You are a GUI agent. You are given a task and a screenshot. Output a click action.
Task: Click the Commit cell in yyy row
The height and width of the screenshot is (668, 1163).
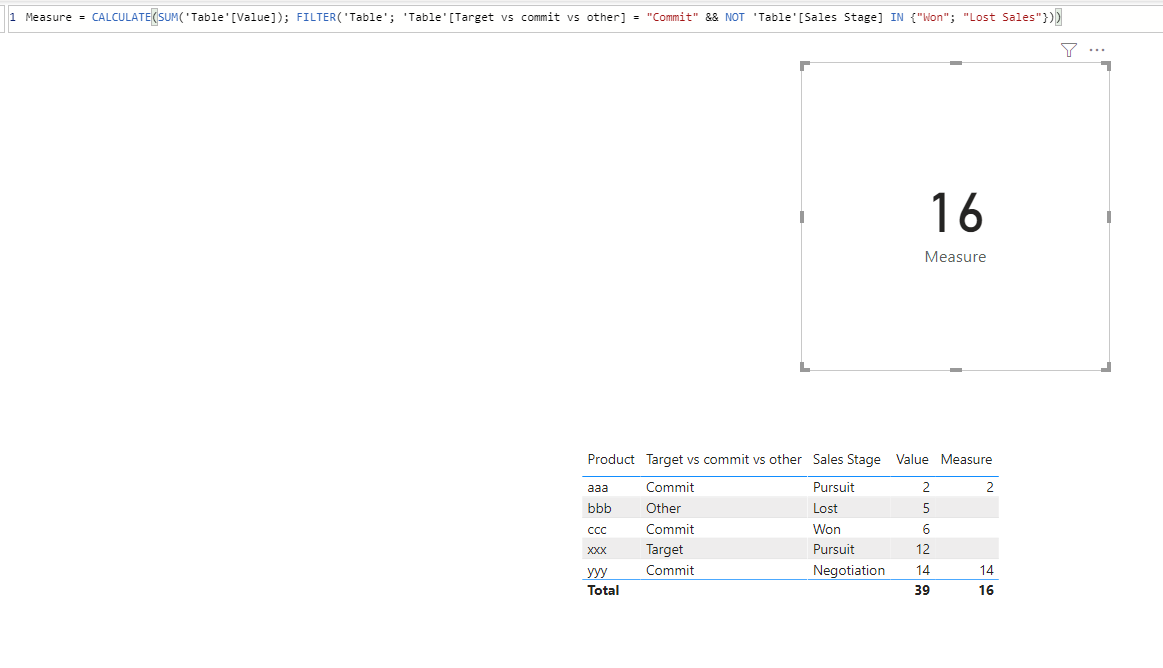tap(670, 570)
